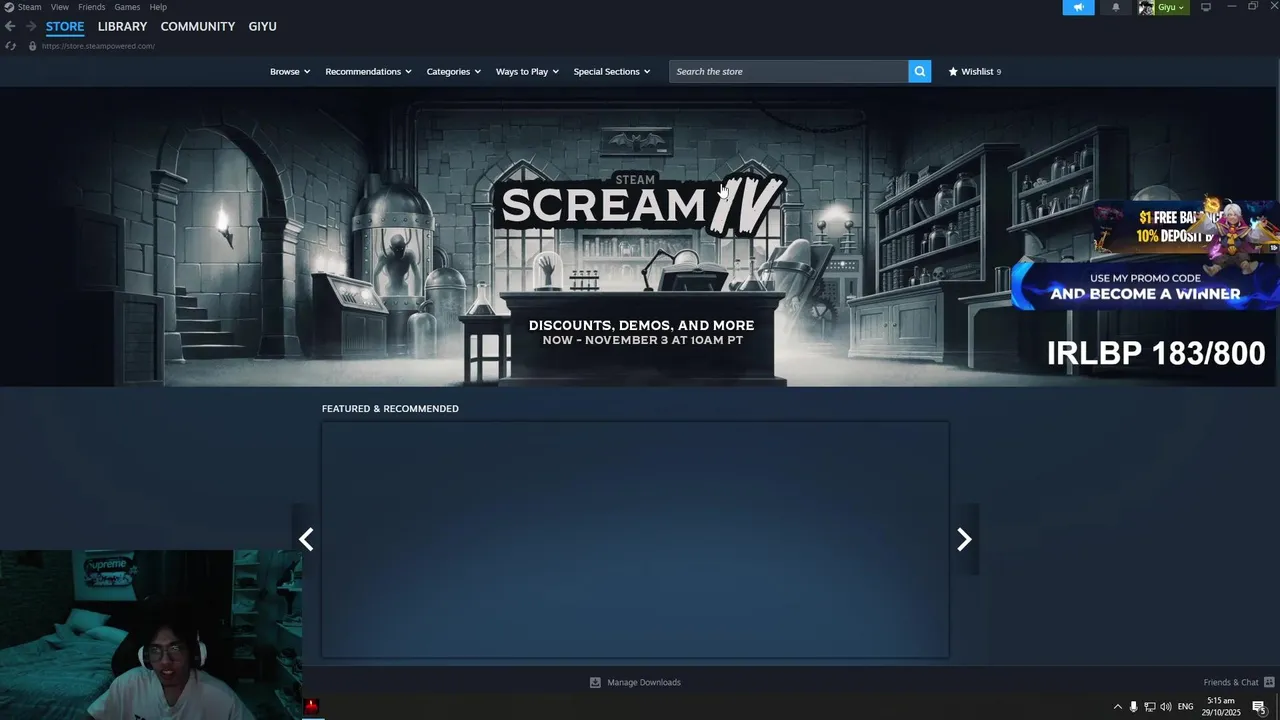
Task: Click the featured carousel content panel
Action: click(x=635, y=540)
